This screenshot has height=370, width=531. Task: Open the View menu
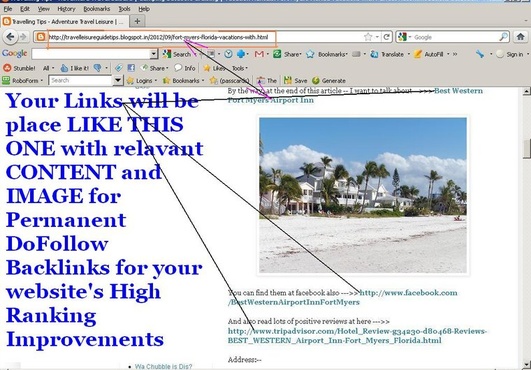(43, 9)
